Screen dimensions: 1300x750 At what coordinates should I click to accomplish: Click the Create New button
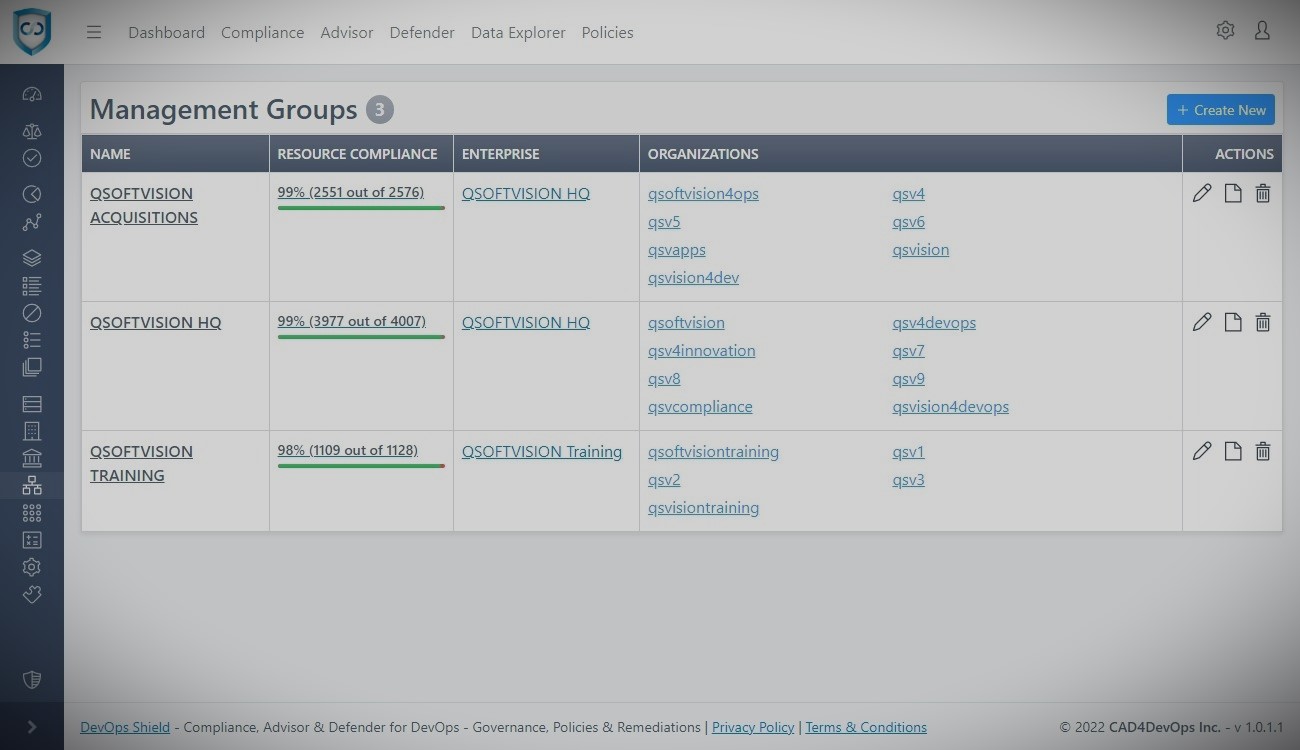coord(1220,110)
